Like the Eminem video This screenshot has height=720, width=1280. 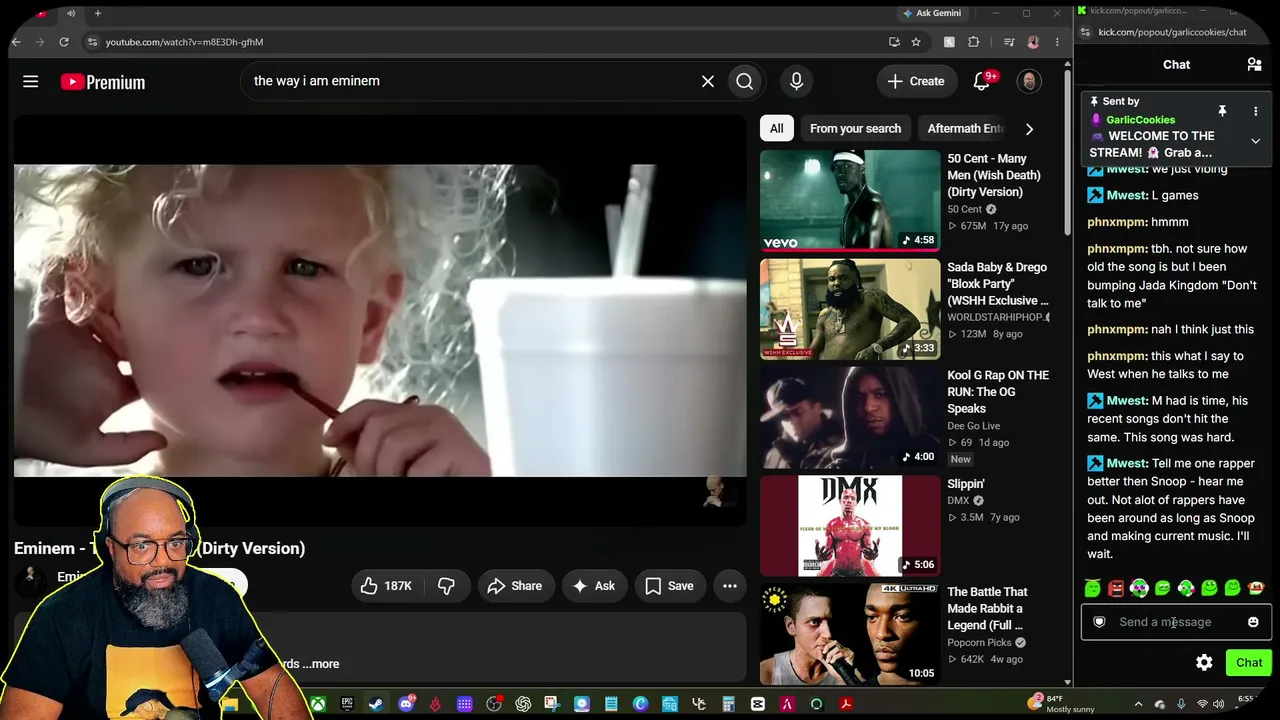point(386,586)
